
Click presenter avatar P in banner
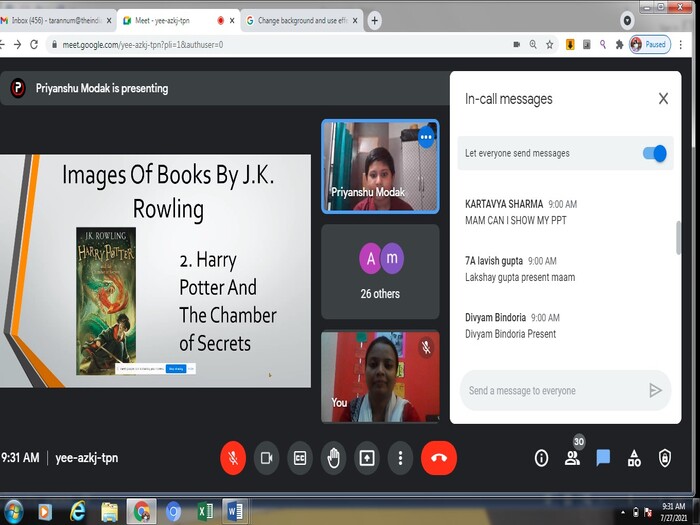(x=18, y=88)
